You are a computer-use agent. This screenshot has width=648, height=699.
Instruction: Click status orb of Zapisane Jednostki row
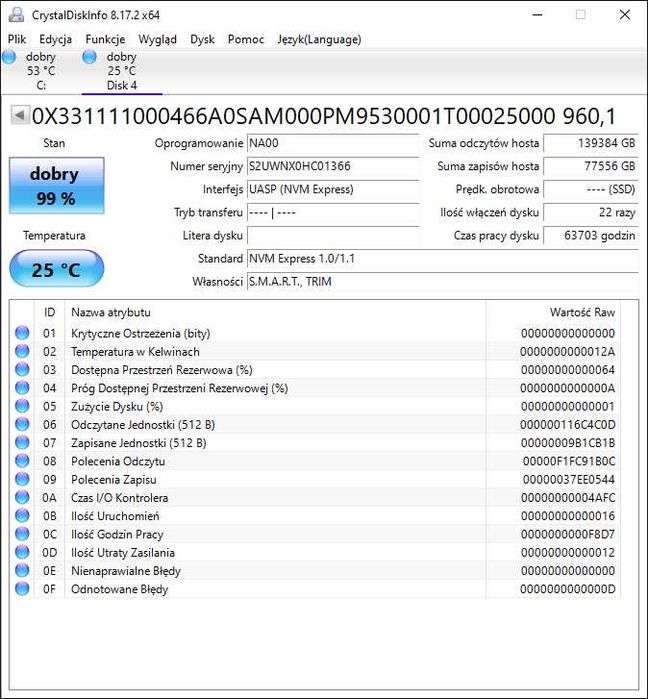tap(22, 443)
